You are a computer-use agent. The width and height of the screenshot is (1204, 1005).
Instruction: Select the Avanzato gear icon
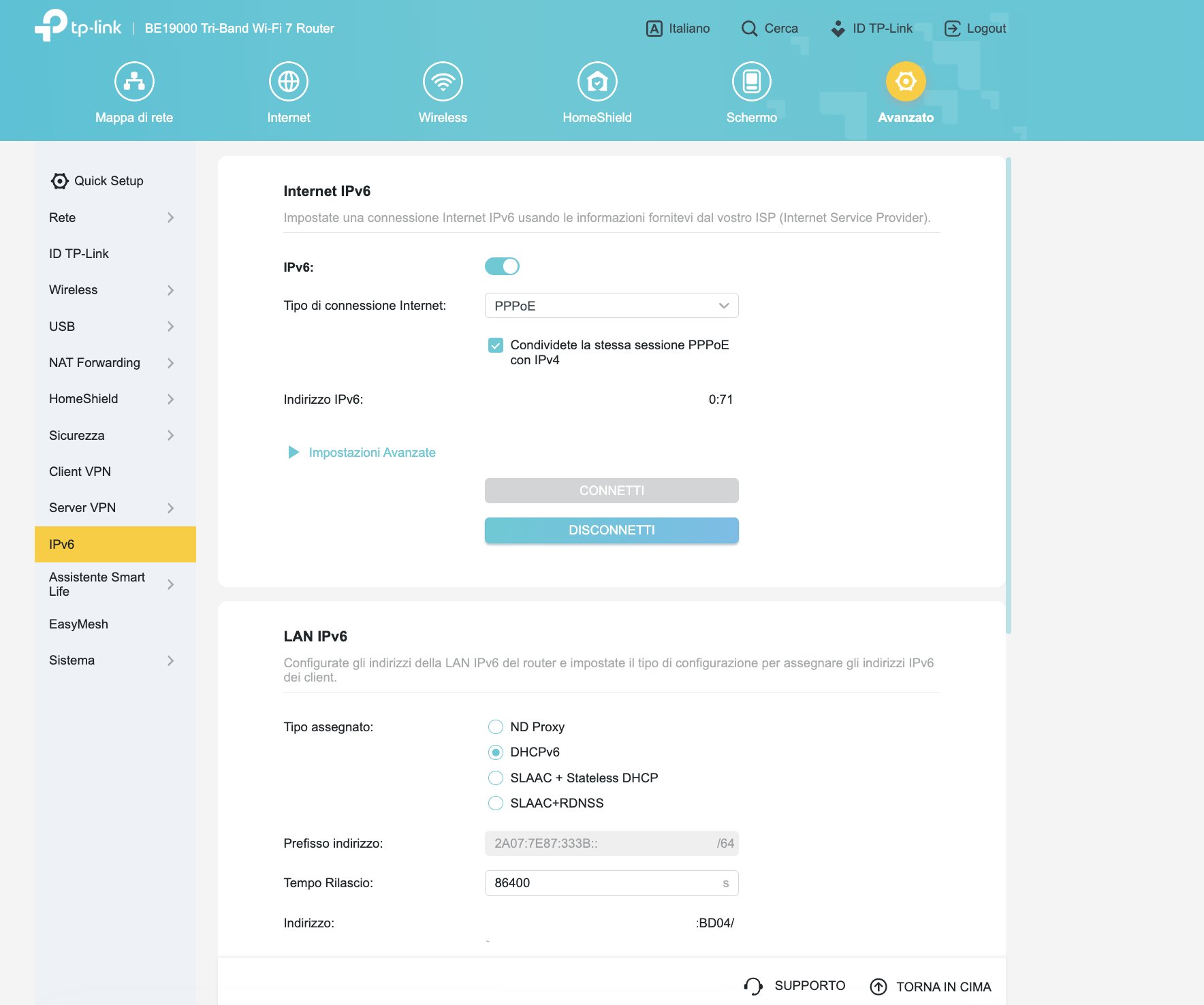pyautogui.click(x=905, y=82)
